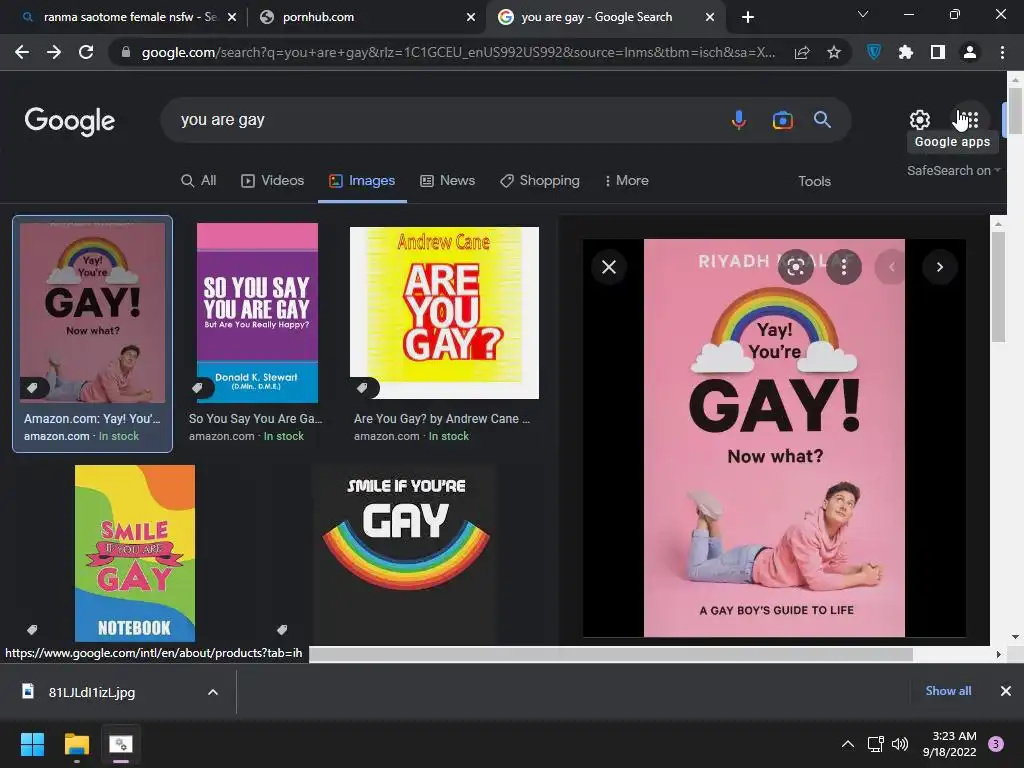
Task: Open the Extensions puzzle menu
Action: coord(906,52)
